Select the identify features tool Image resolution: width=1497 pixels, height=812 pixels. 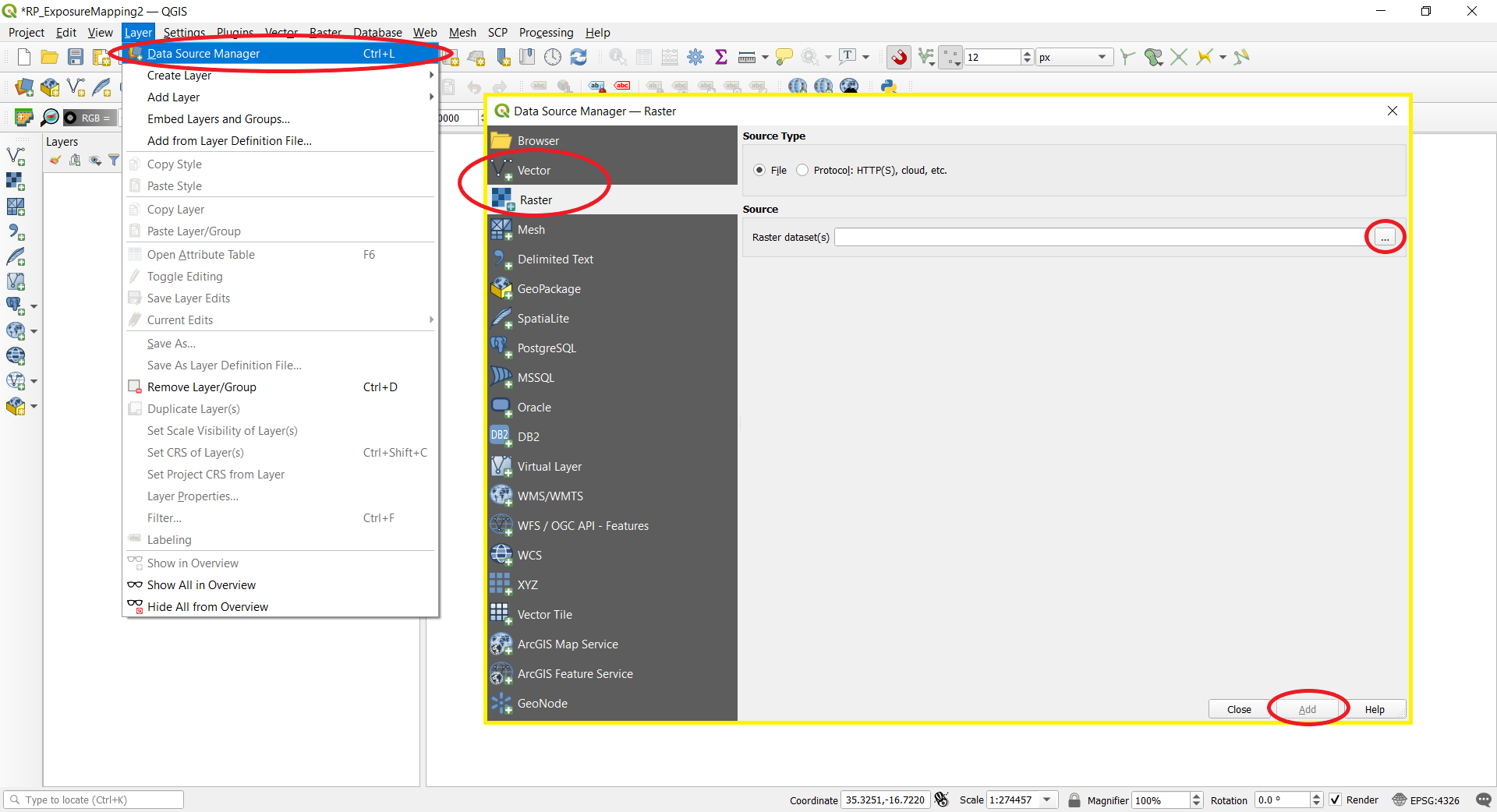(x=618, y=57)
